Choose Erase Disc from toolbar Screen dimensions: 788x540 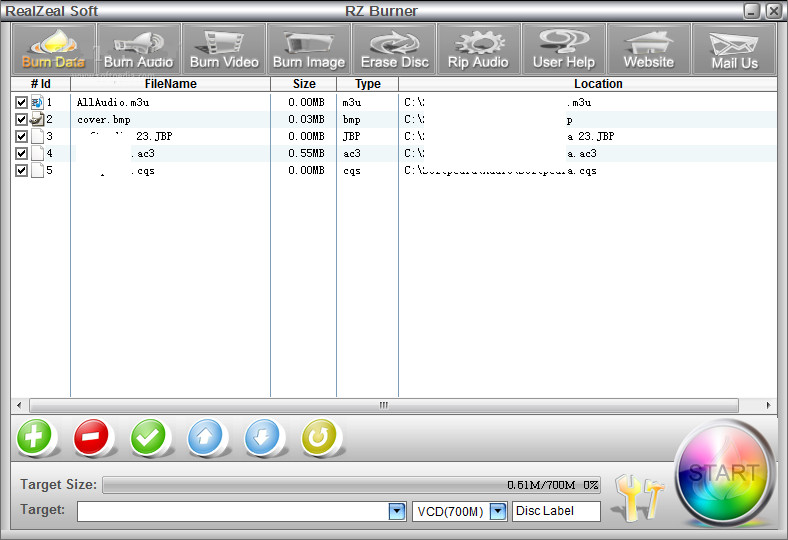click(x=395, y=49)
